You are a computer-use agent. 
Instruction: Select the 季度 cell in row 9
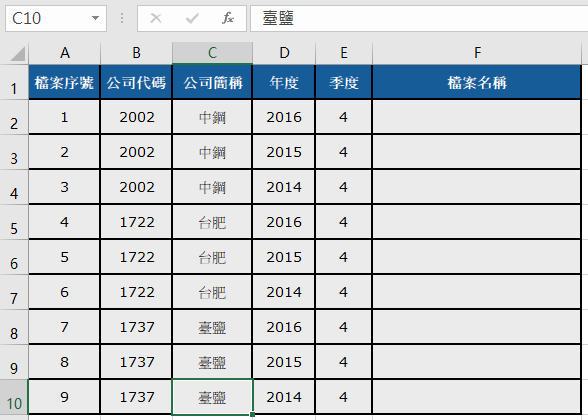tap(344, 362)
